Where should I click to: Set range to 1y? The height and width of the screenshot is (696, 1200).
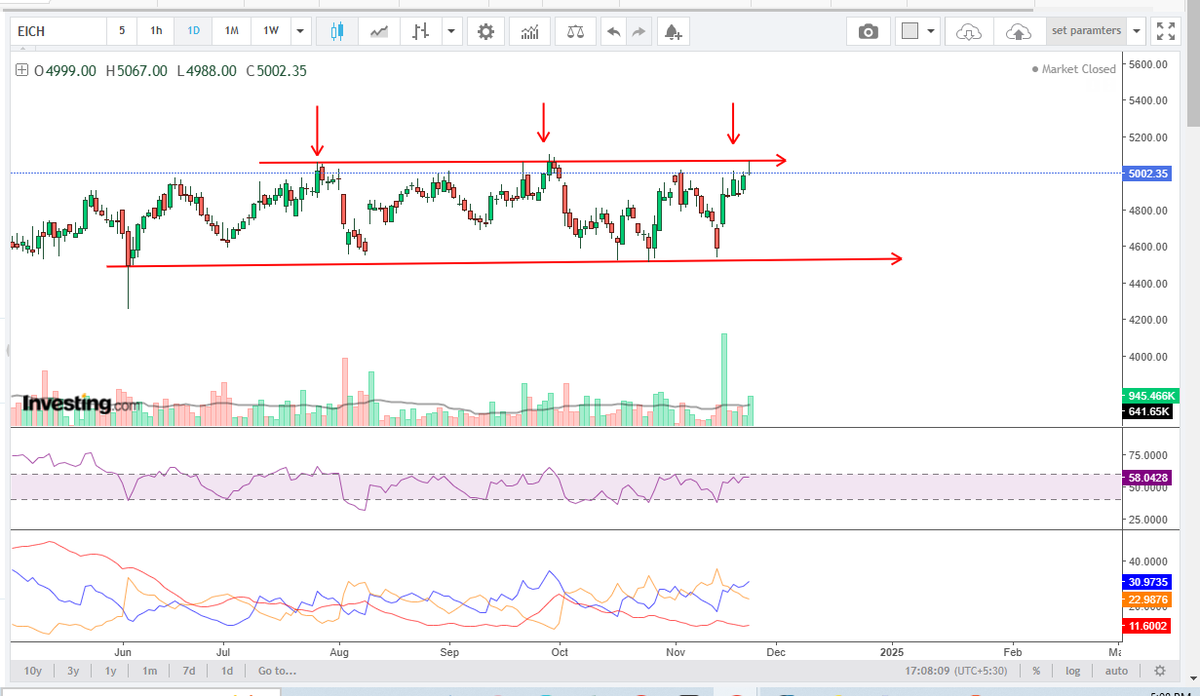coord(111,670)
